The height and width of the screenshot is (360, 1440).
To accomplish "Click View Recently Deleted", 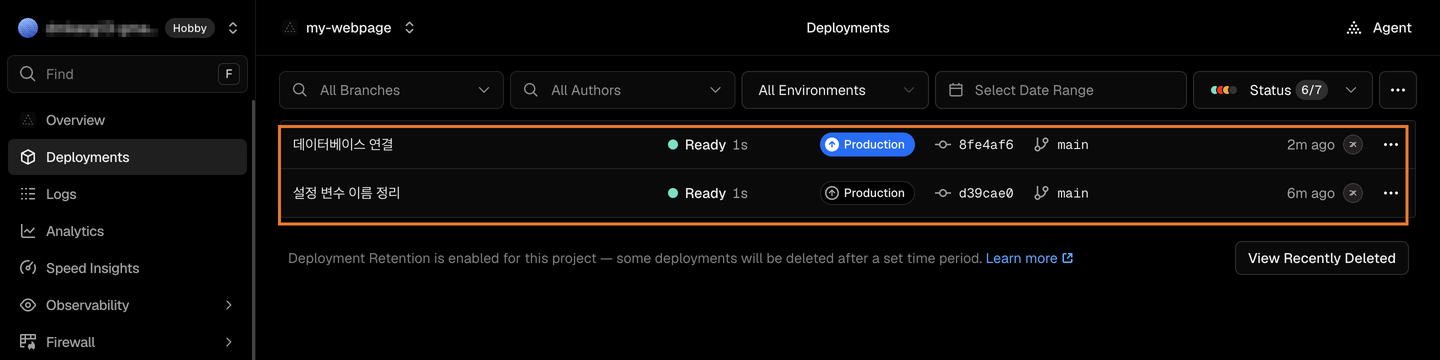I will [1322, 258].
